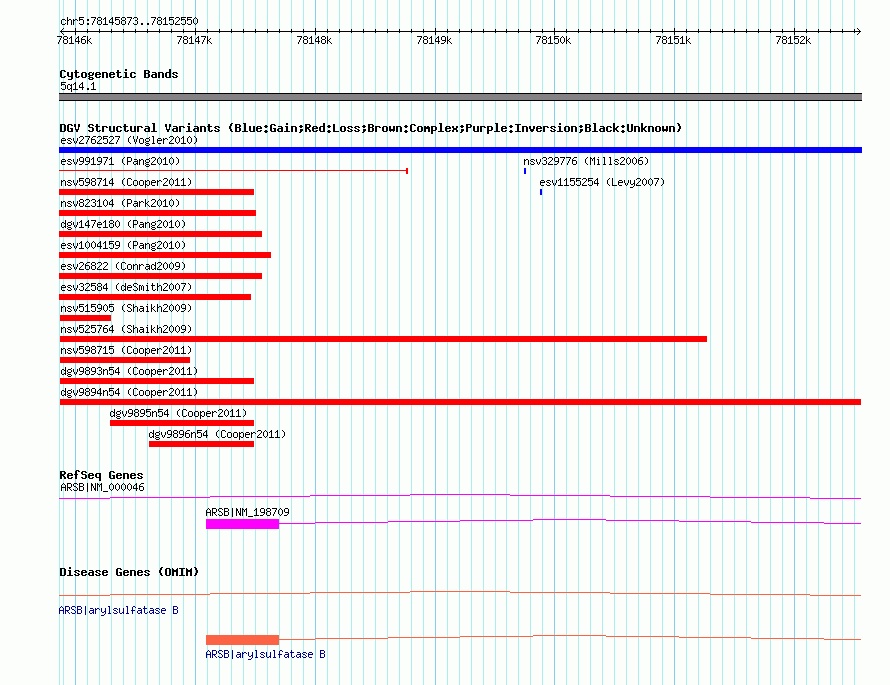The image size is (890, 685).
Task: Select dgv9895n54 (Cooper2011) variant label
Action: 178,413
